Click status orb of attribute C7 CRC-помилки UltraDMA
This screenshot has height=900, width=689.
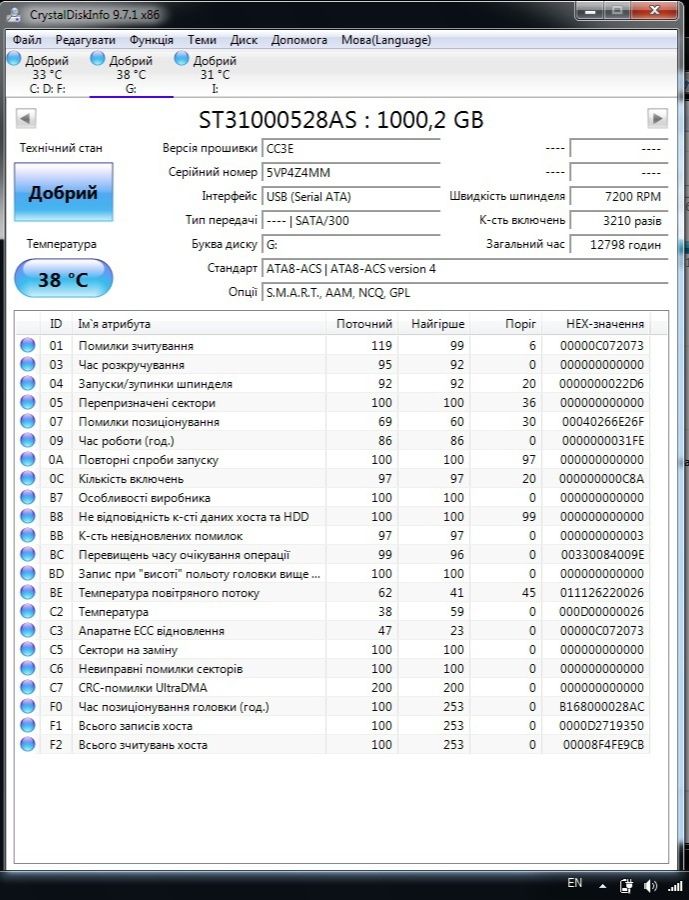(x=28, y=687)
